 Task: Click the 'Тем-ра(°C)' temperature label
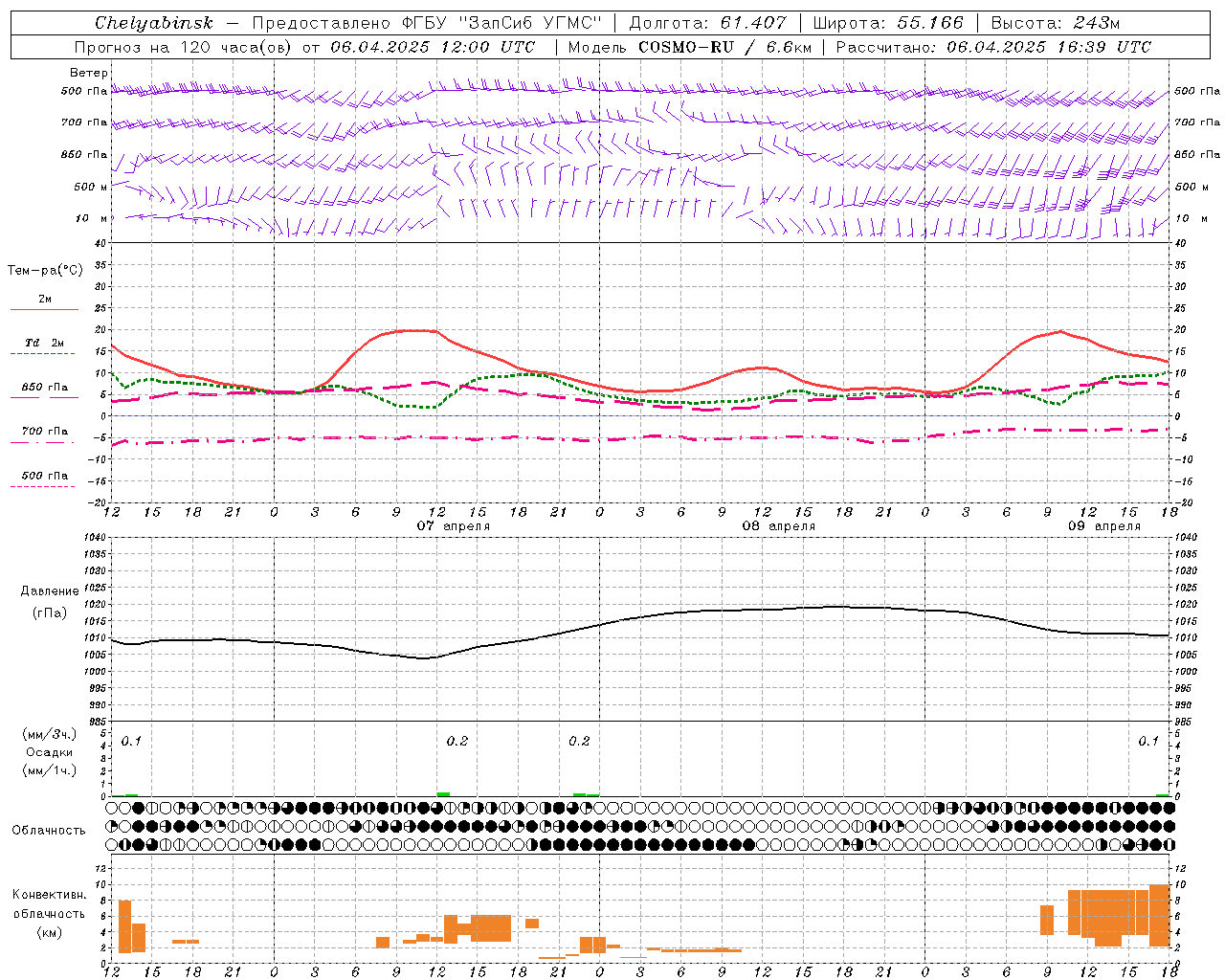click(x=45, y=271)
